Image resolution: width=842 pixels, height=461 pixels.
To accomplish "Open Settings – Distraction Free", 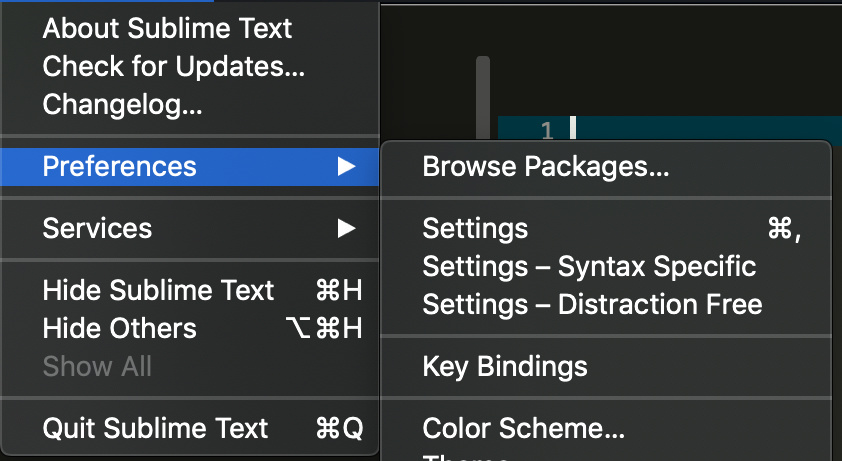I will click(592, 304).
